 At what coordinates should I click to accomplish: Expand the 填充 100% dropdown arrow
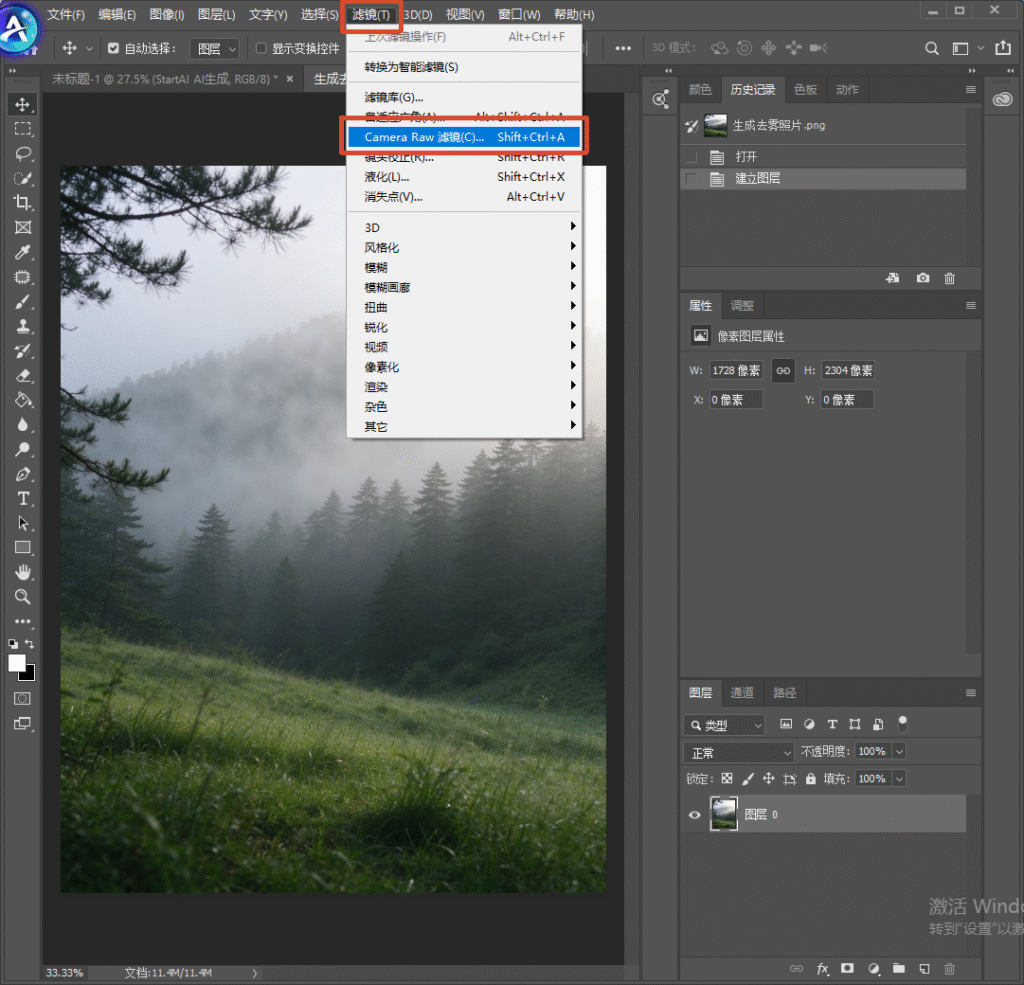[x=899, y=779]
